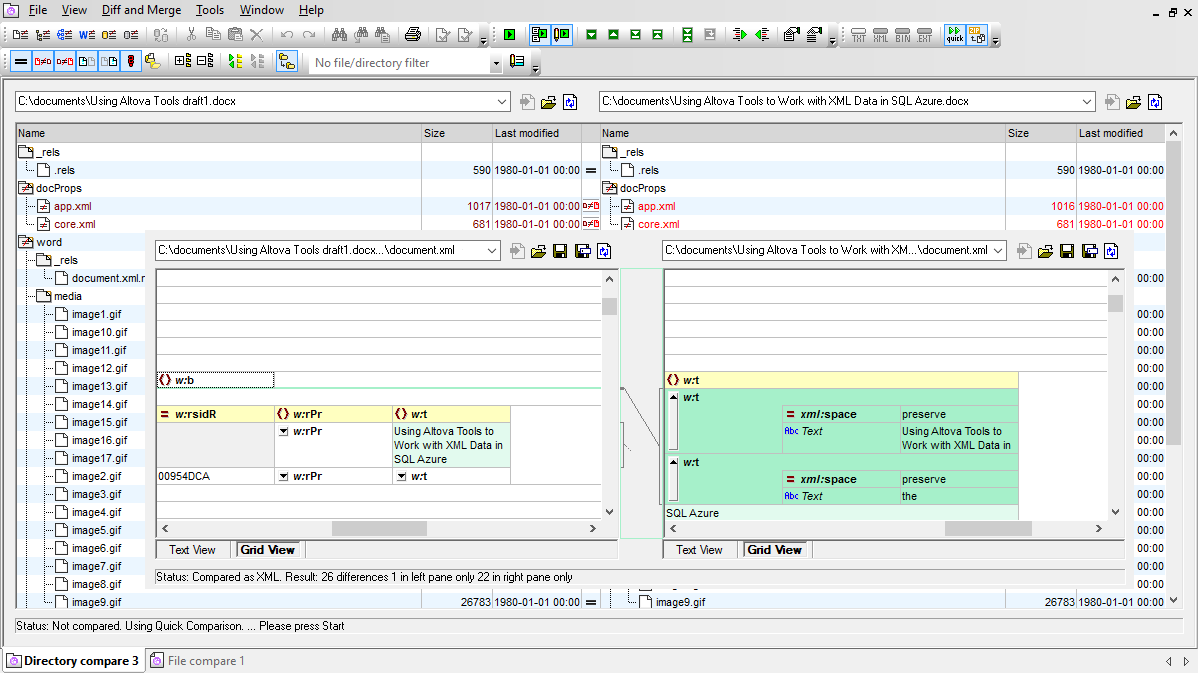Open the left document.xml path dropdown
The height and width of the screenshot is (673, 1198).
tap(492, 251)
